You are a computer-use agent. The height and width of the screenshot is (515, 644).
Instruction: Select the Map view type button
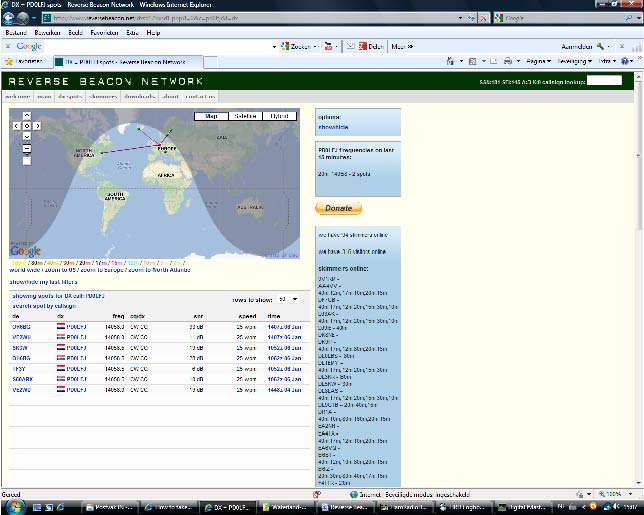pyautogui.click(x=211, y=116)
